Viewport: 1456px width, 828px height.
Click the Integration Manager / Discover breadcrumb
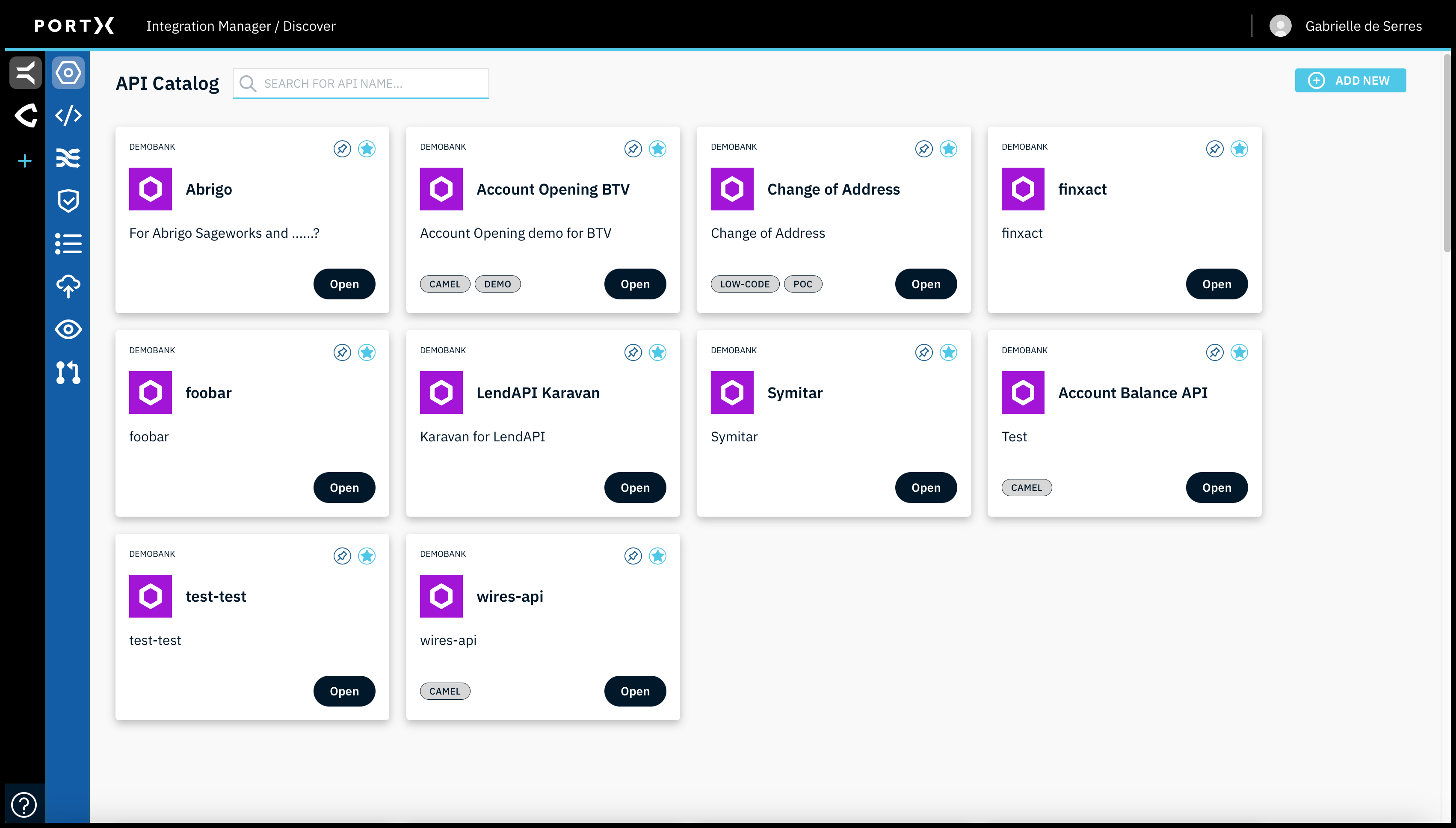(240, 26)
